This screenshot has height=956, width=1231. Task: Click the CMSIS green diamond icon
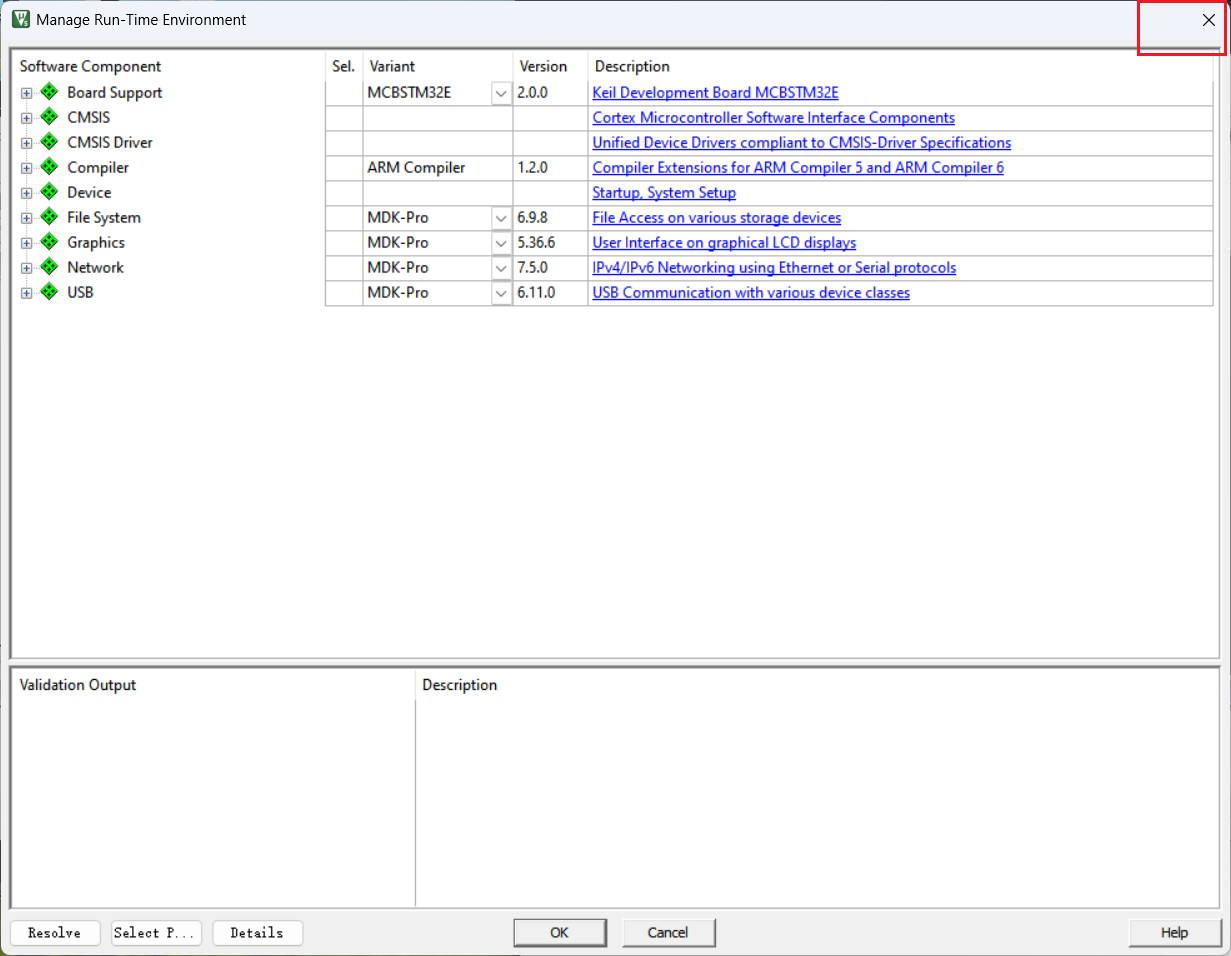click(x=50, y=117)
